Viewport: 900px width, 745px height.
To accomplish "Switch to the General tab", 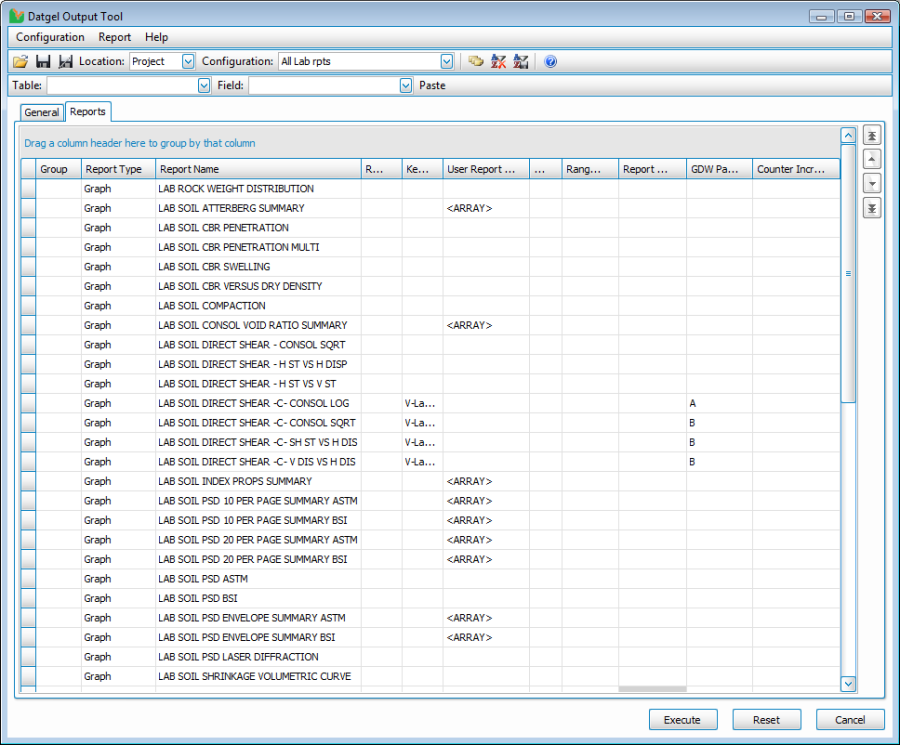I will 42,113.
